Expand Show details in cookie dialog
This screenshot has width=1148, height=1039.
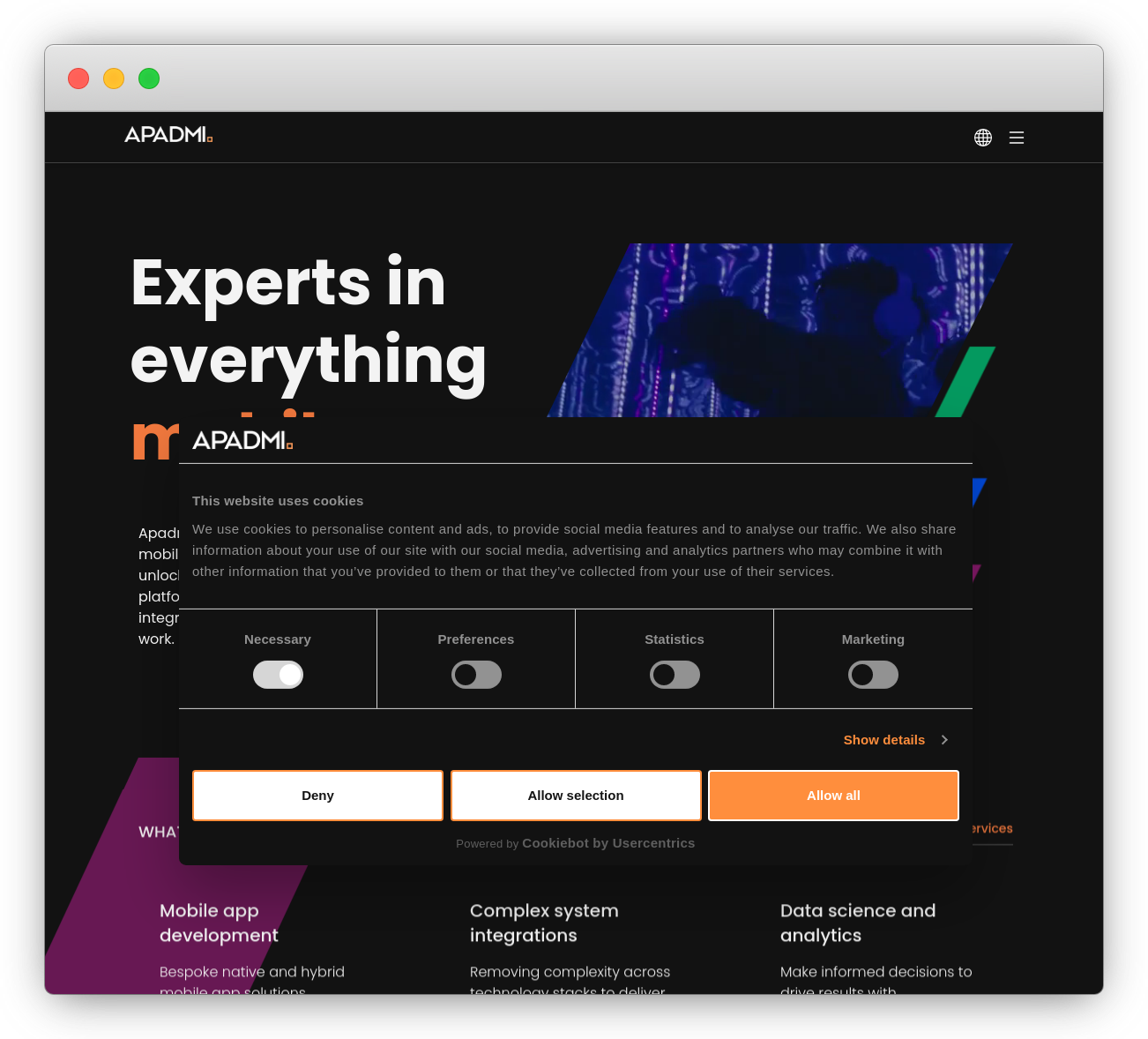(x=896, y=740)
